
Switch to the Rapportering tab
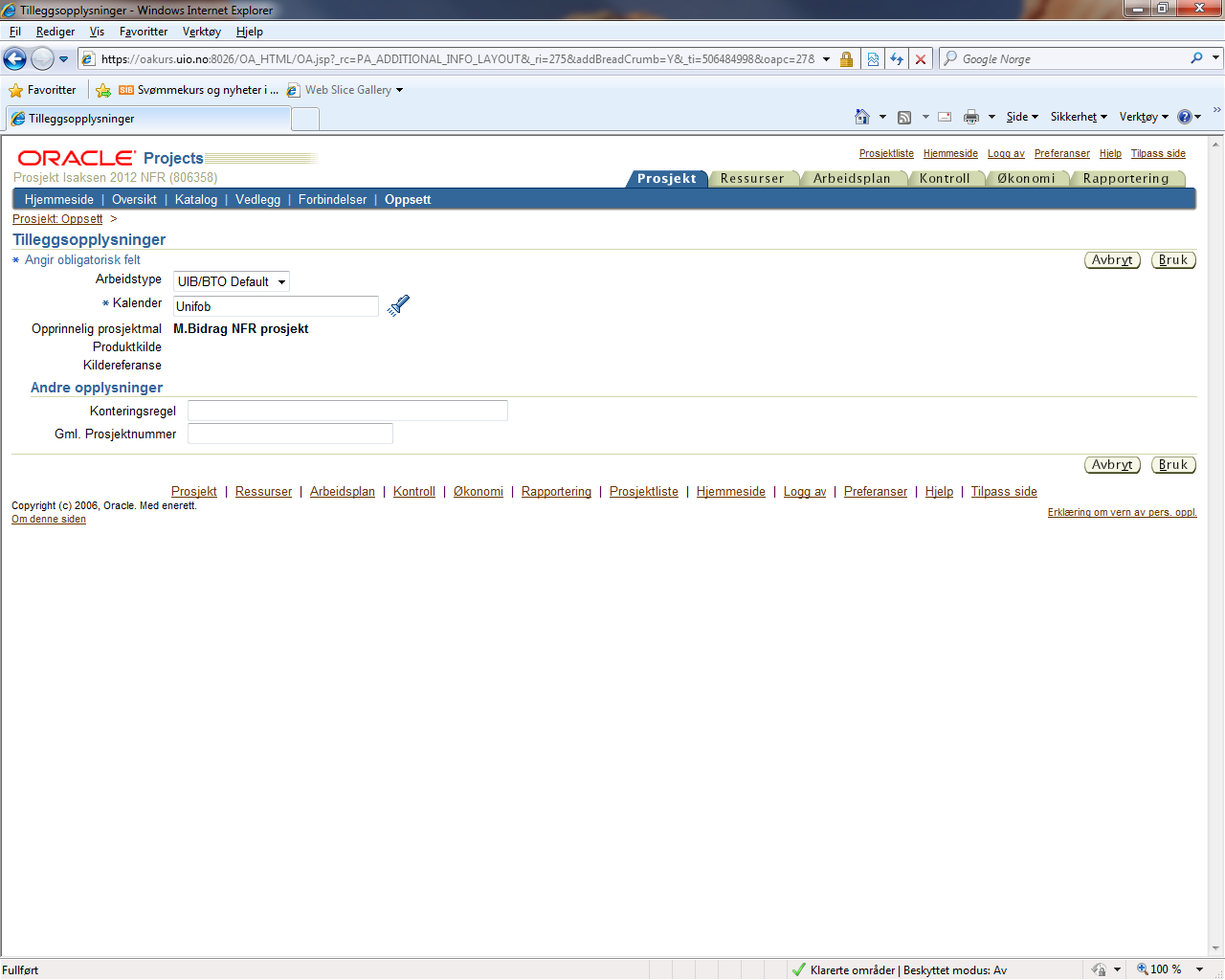(x=1126, y=178)
